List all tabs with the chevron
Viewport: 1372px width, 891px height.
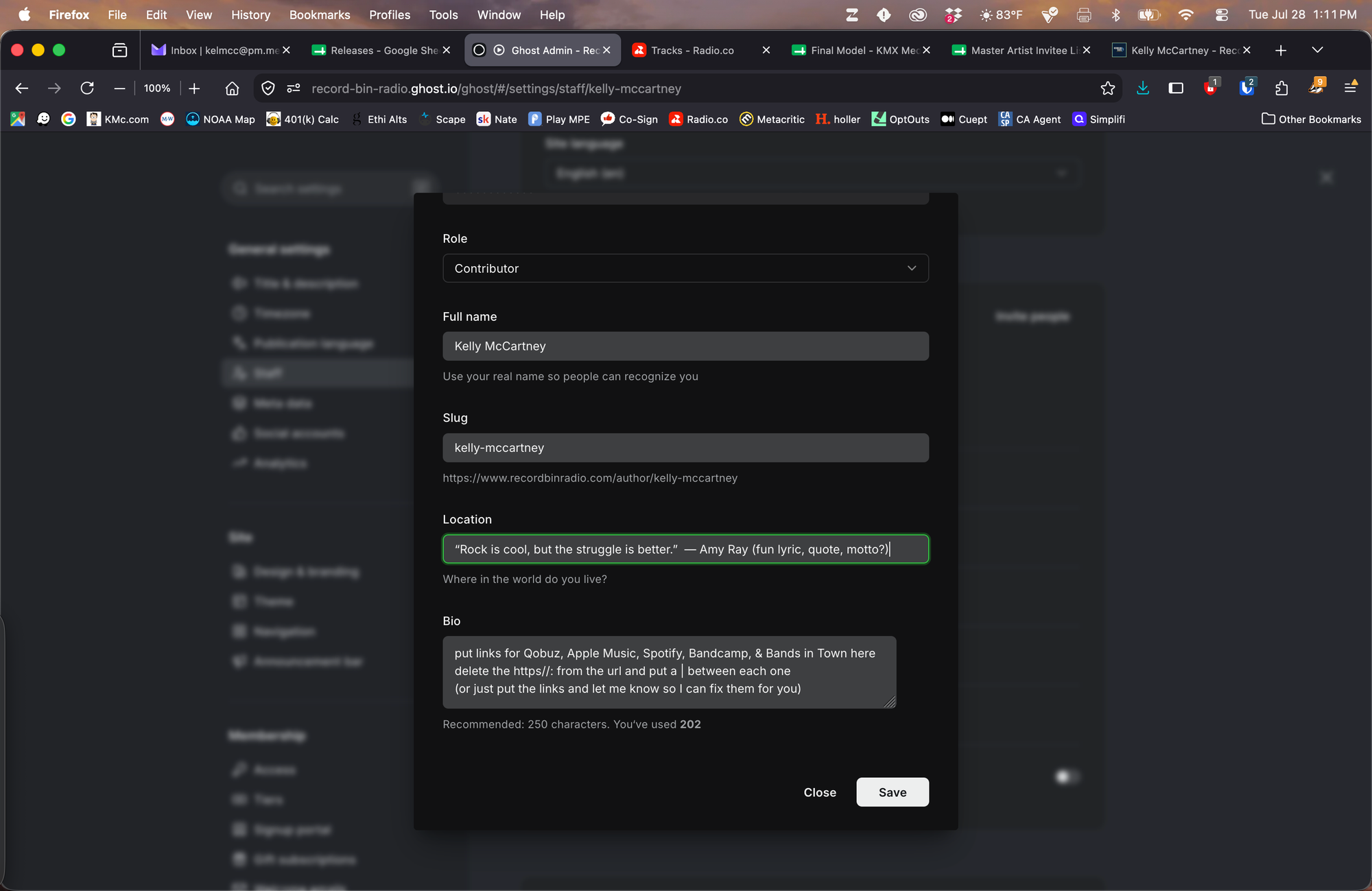pyautogui.click(x=1317, y=50)
